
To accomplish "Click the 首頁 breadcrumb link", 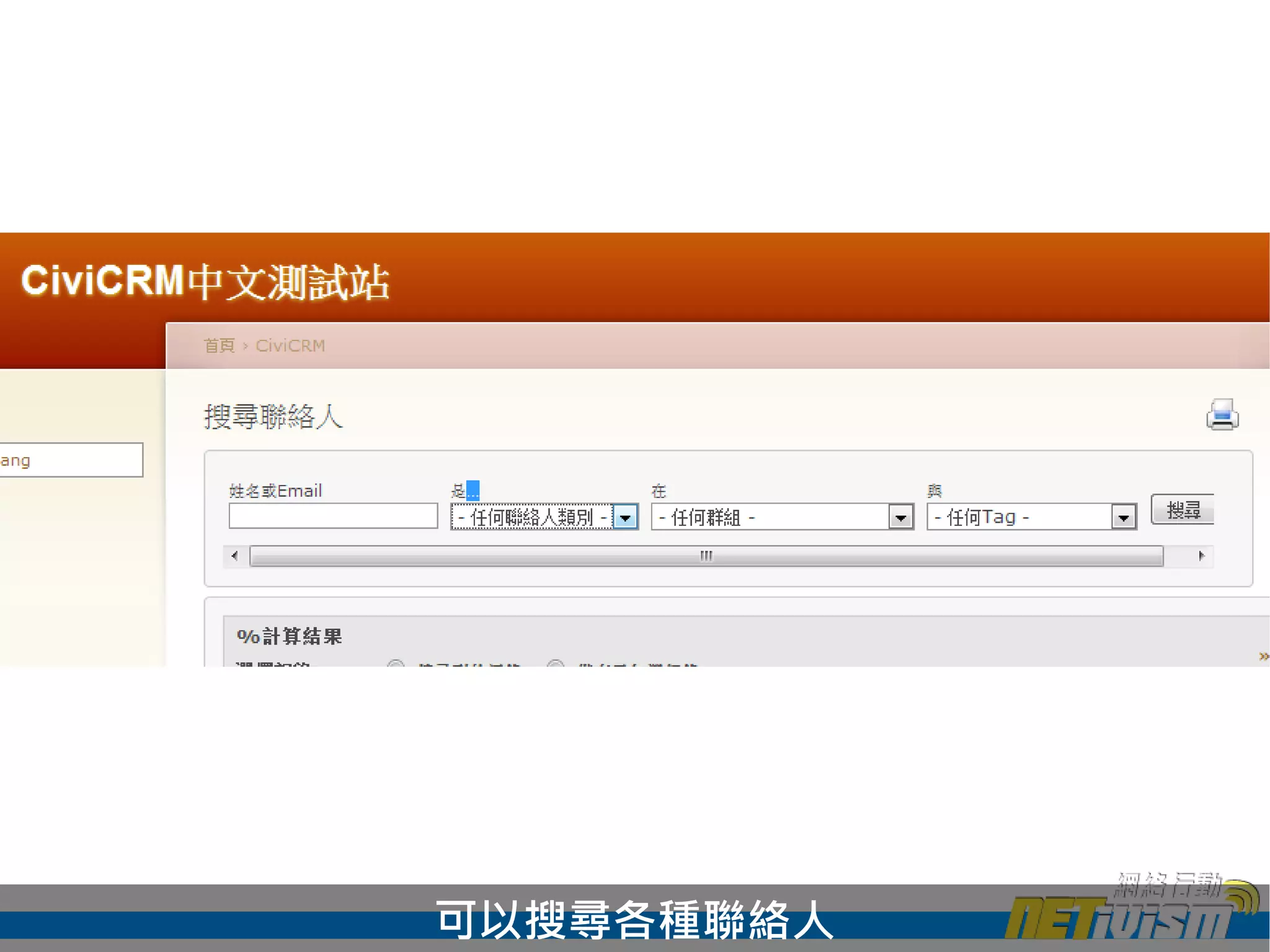I will point(220,345).
